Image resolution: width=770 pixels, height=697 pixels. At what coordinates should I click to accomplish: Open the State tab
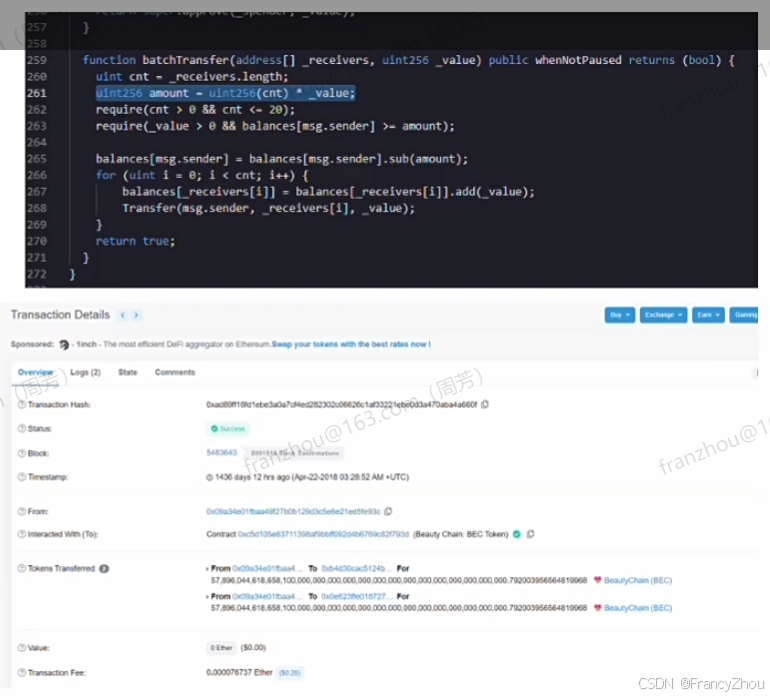click(128, 372)
